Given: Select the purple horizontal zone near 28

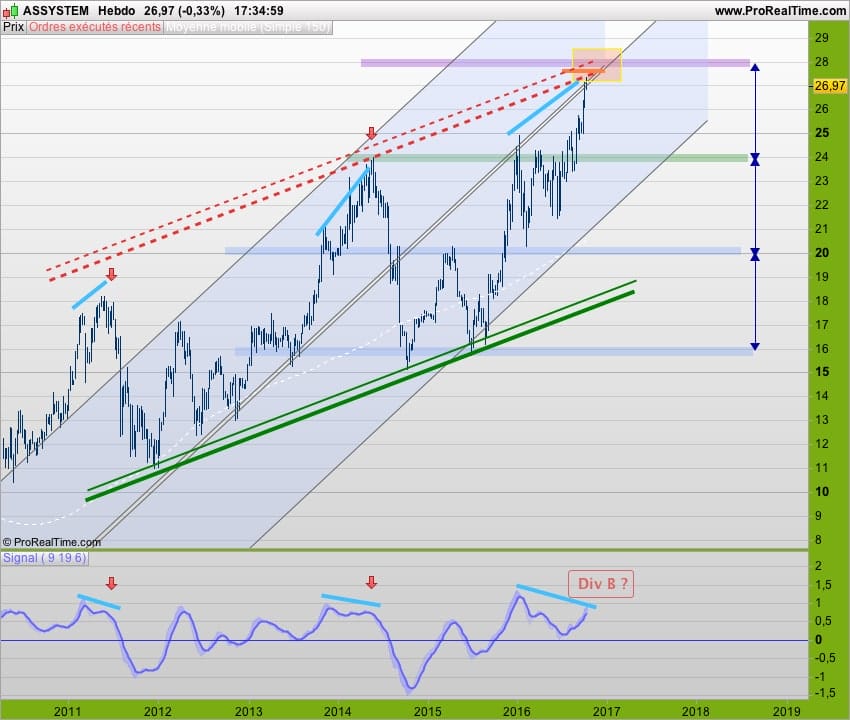Looking at the screenshot, I should (x=556, y=63).
